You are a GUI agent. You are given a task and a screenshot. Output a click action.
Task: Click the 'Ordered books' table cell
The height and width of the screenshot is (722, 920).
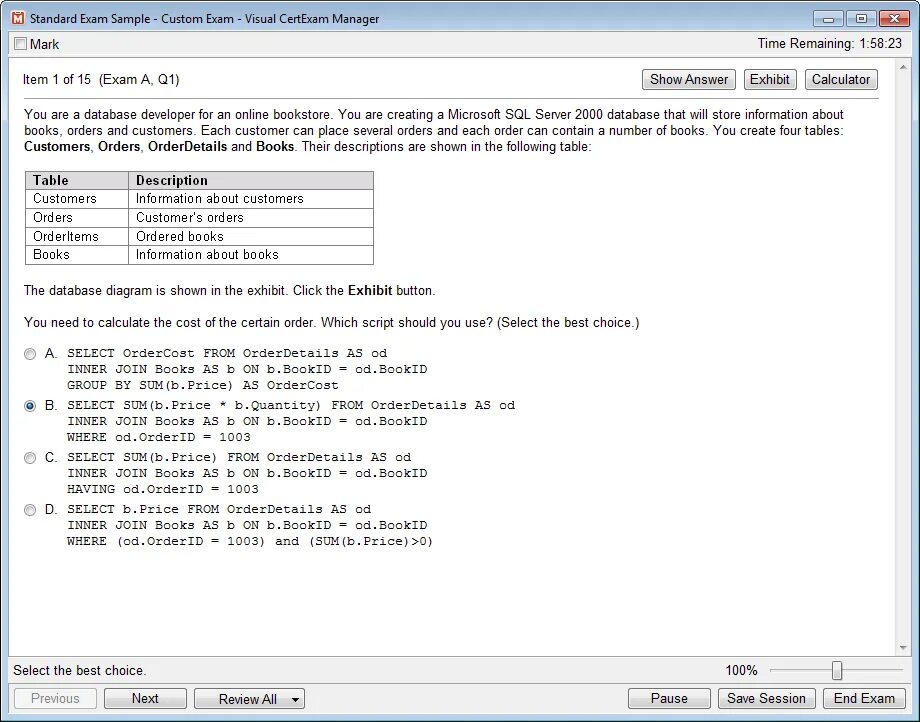click(x=251, y=236)
